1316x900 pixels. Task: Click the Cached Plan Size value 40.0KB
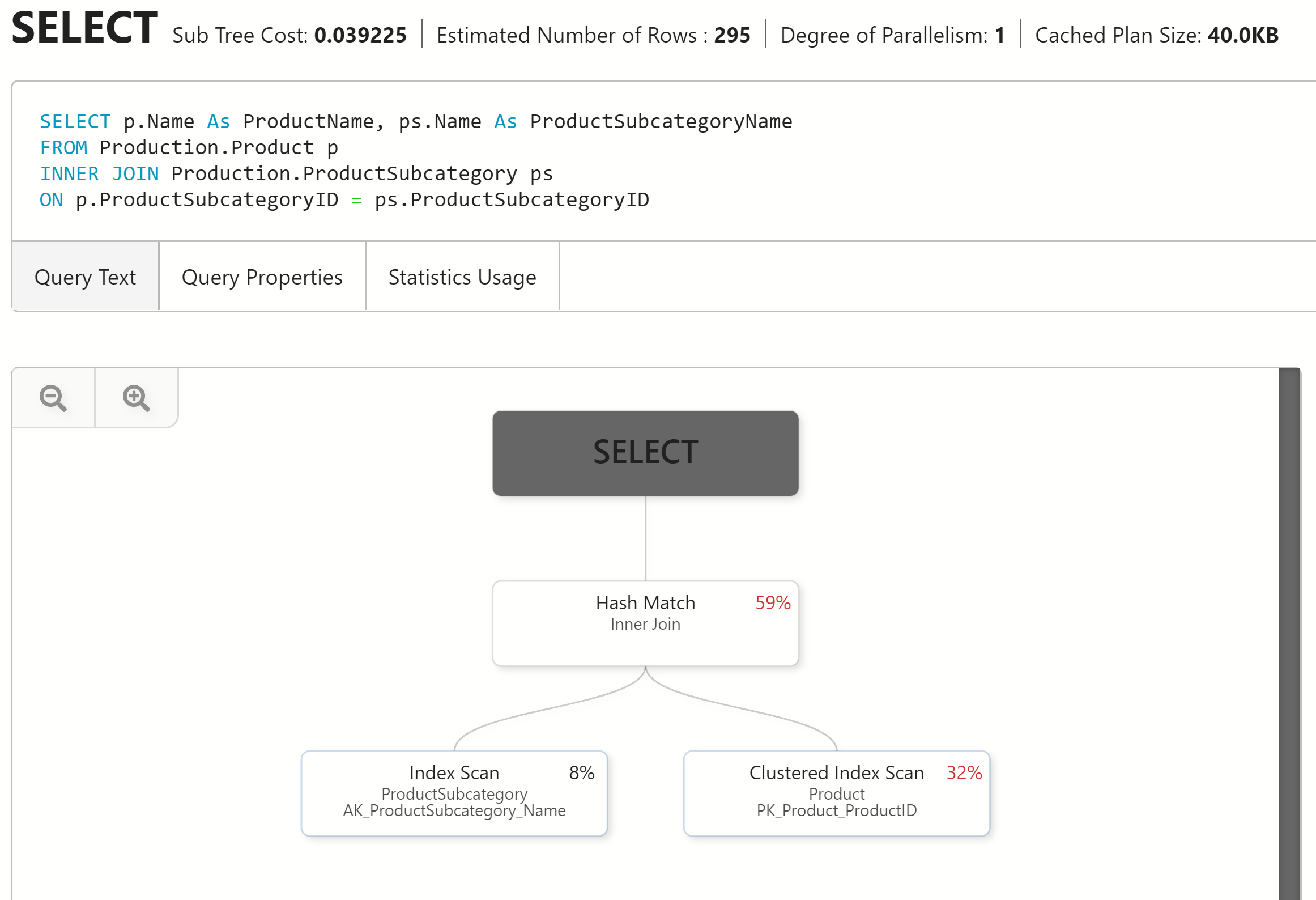1243,35
